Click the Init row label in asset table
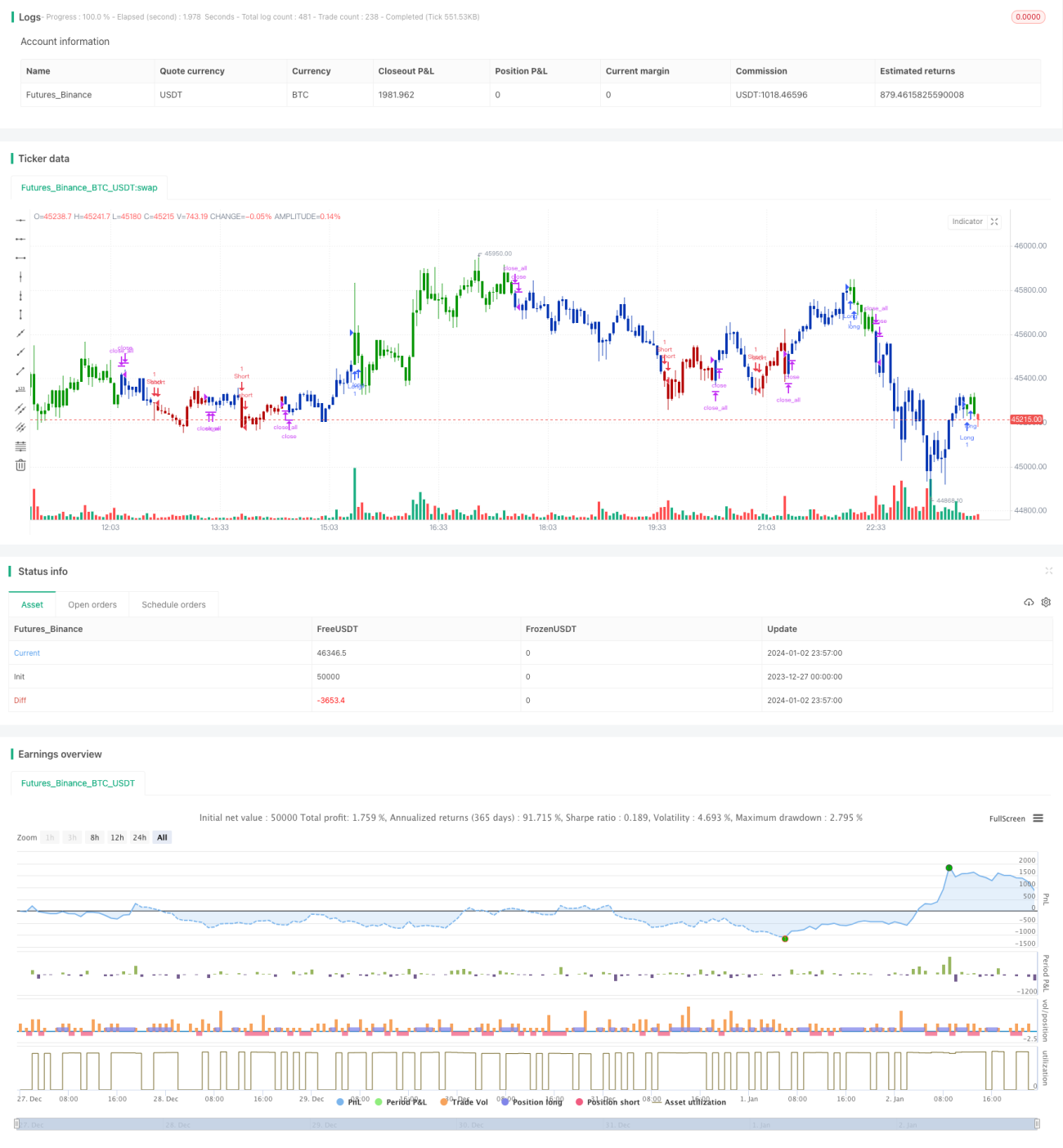1063x1148 pixels. pyautogui.click(x=19, y=677)
